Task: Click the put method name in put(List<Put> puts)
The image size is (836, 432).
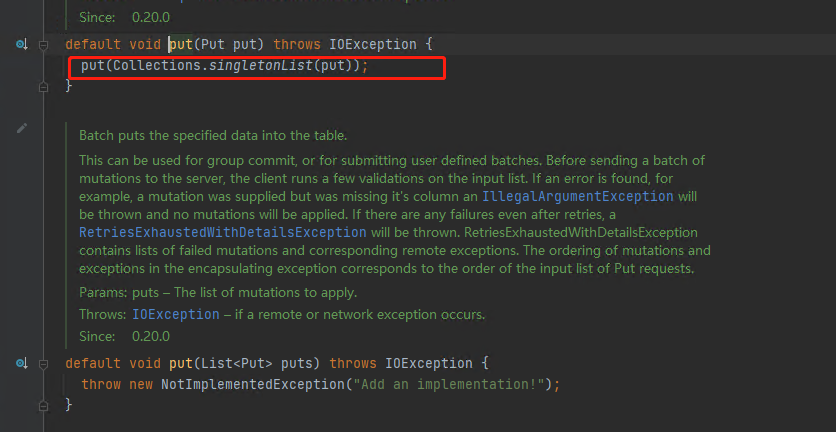Action: [x=181, y=364]
